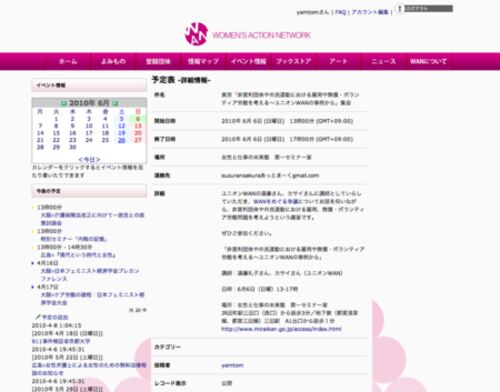Go to previous month in calendar

click(x=64, y=103)
